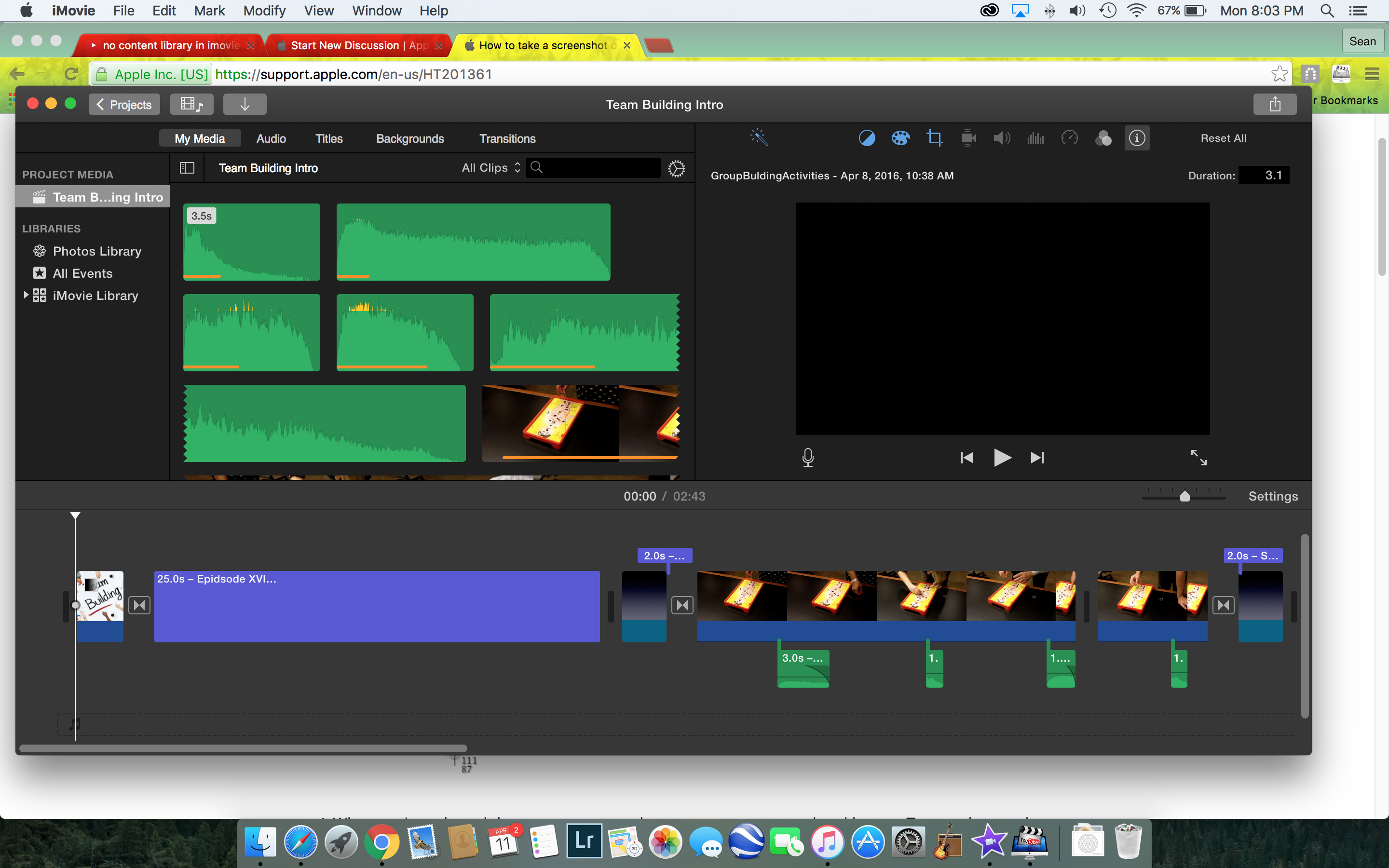This screenshot has height=868, width=1389.
Task: Click the media browser search field
Action: click(x=593, y=168)
